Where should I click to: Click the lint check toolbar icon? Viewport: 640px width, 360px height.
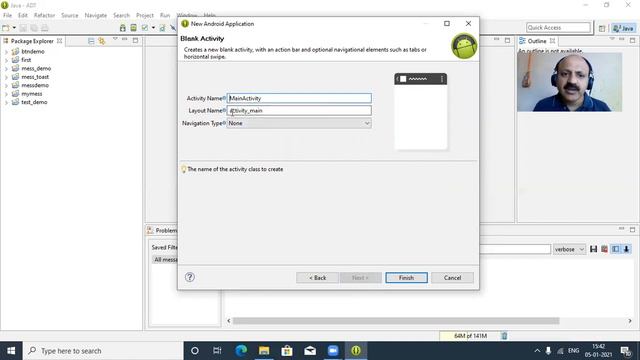point(145,28)
